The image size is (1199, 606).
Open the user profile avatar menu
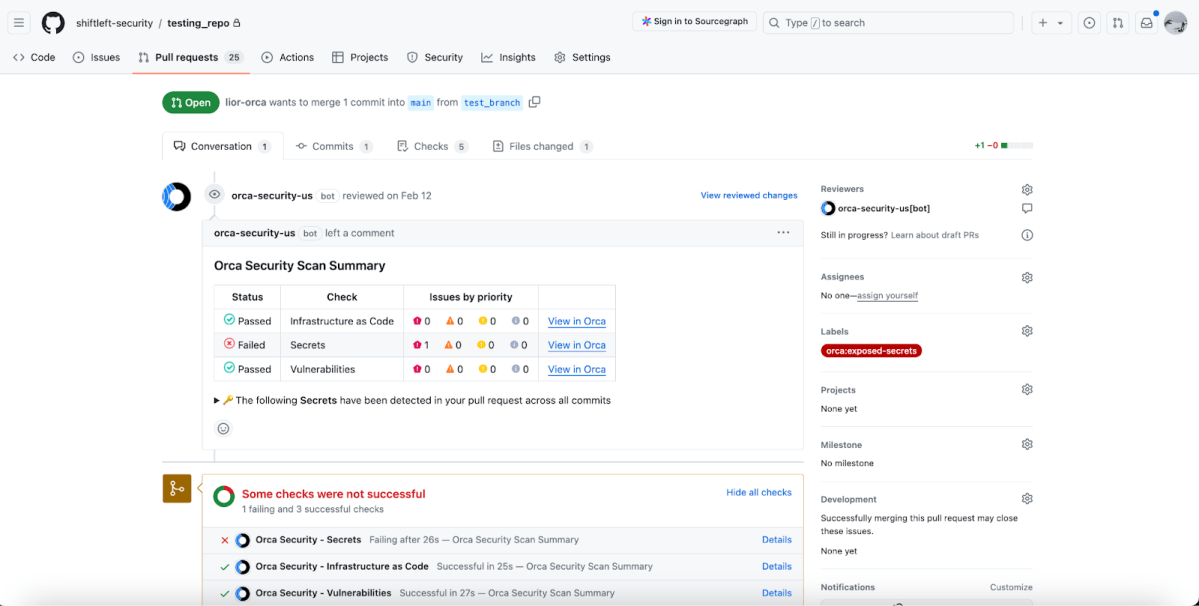[1175, 23]
